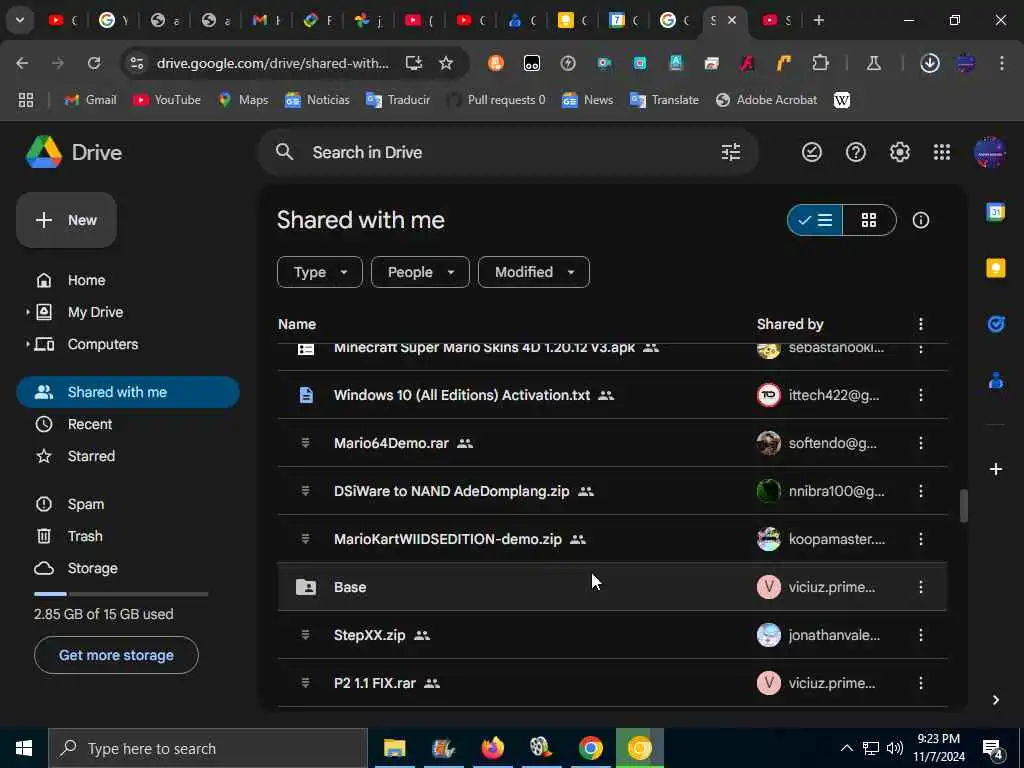Open Firefox from taskbar
The width and height of the screenshot is (1024, 768).
pos(492,748)
